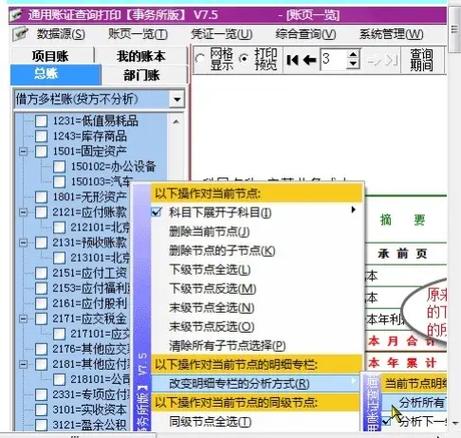The height and width of the screenshot is (438, 461).
Task: Check the 1243=库存商品 checkbox
Action: pos(41,136)
